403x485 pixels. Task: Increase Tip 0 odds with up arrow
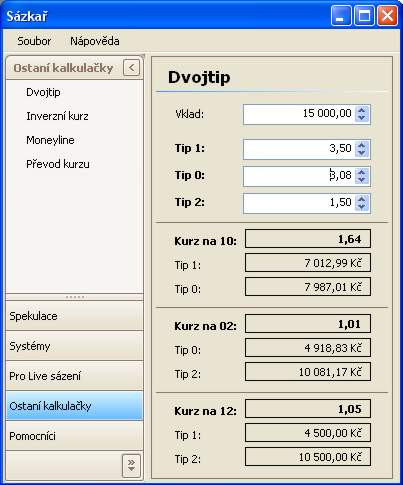pyautogui.click(x=362, y=172)
